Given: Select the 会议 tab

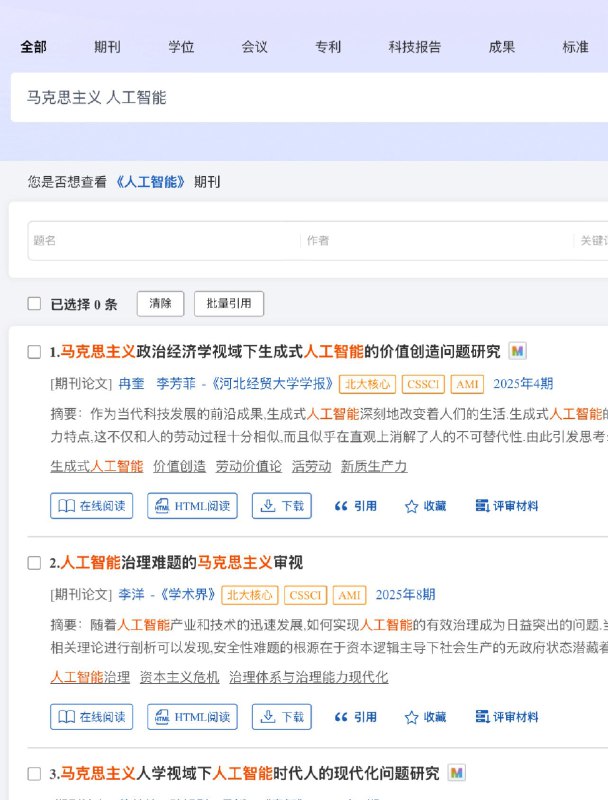Looking at the screenshot, I should [255, 47].
